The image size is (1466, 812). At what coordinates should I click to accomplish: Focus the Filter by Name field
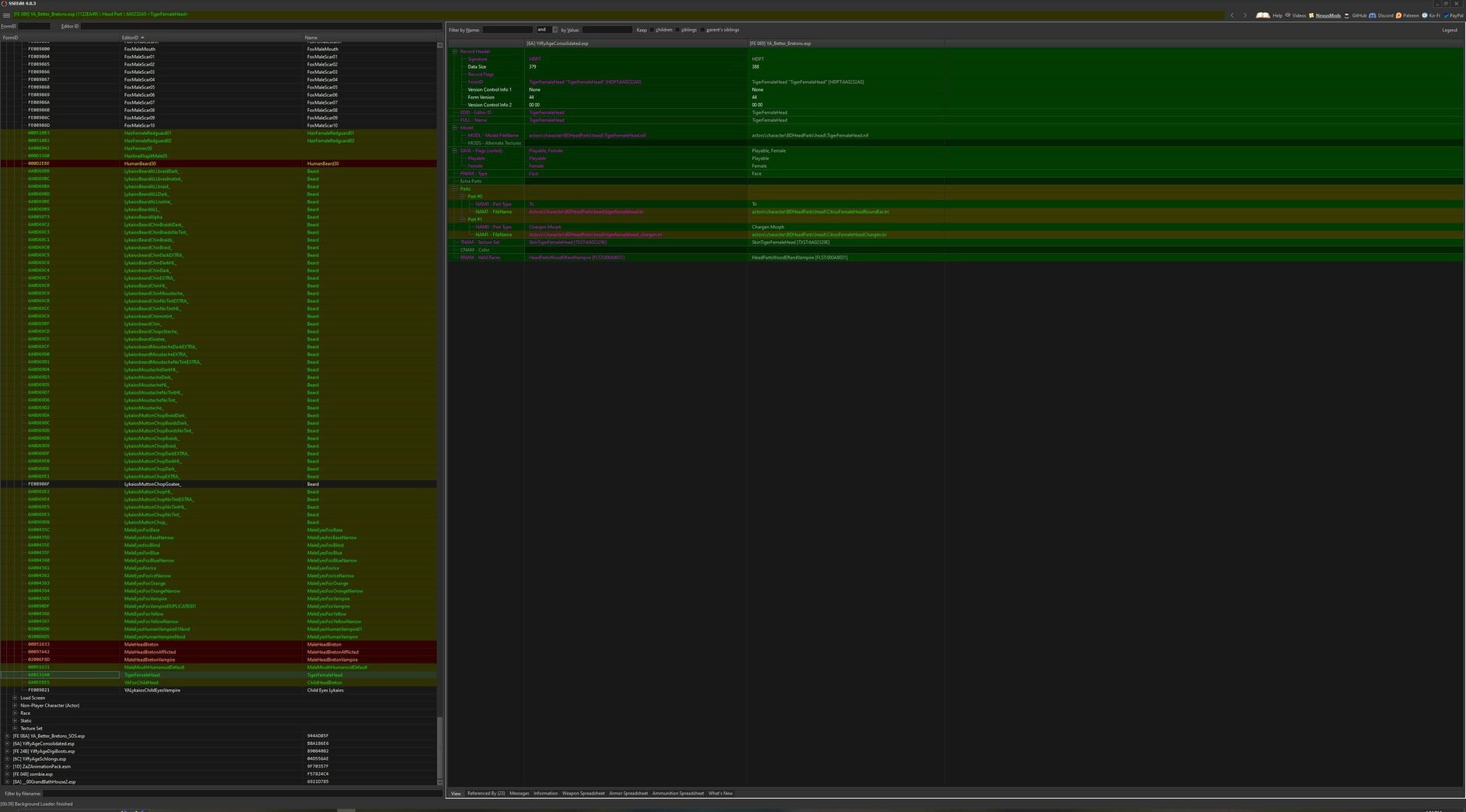click(507, 30)
